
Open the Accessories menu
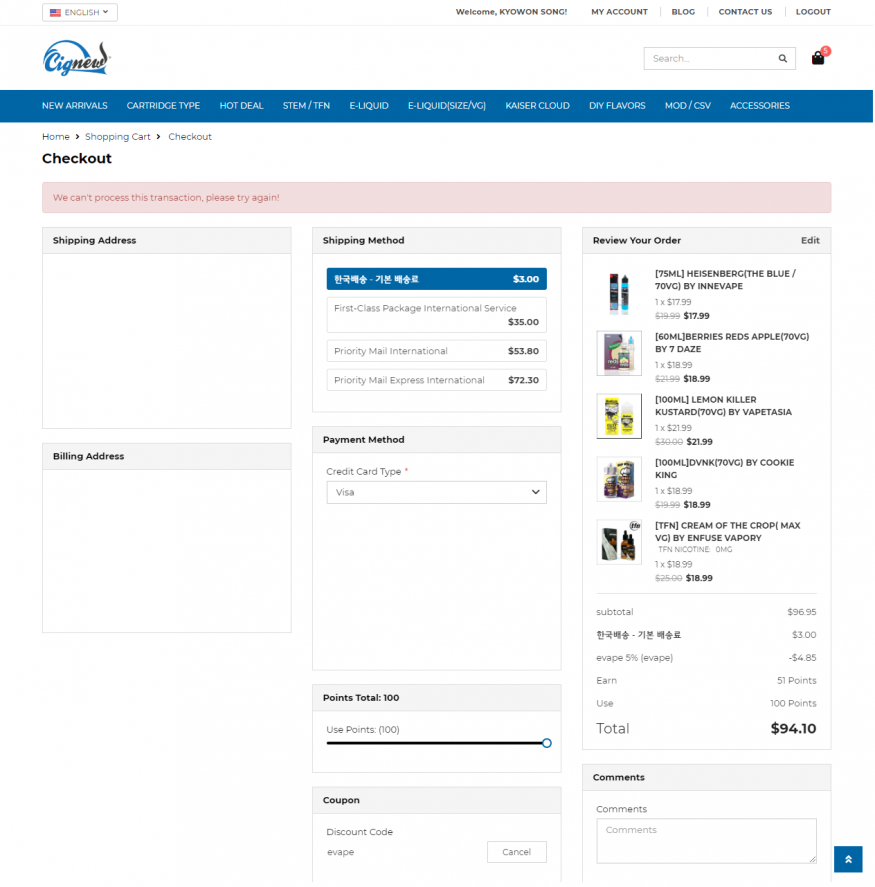coord(761,106)
